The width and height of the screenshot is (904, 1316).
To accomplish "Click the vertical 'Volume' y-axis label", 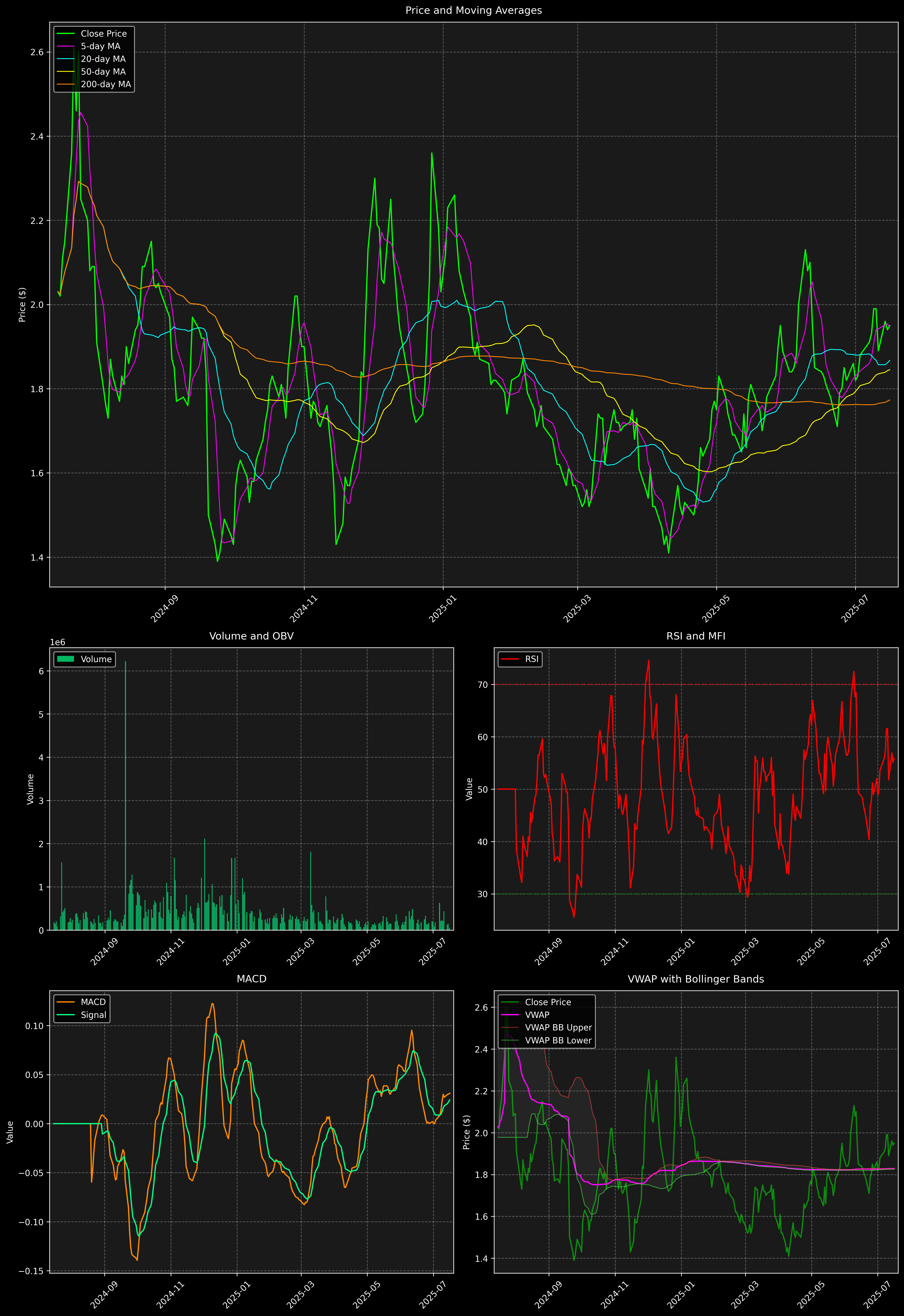I will (x=31, y=789).
